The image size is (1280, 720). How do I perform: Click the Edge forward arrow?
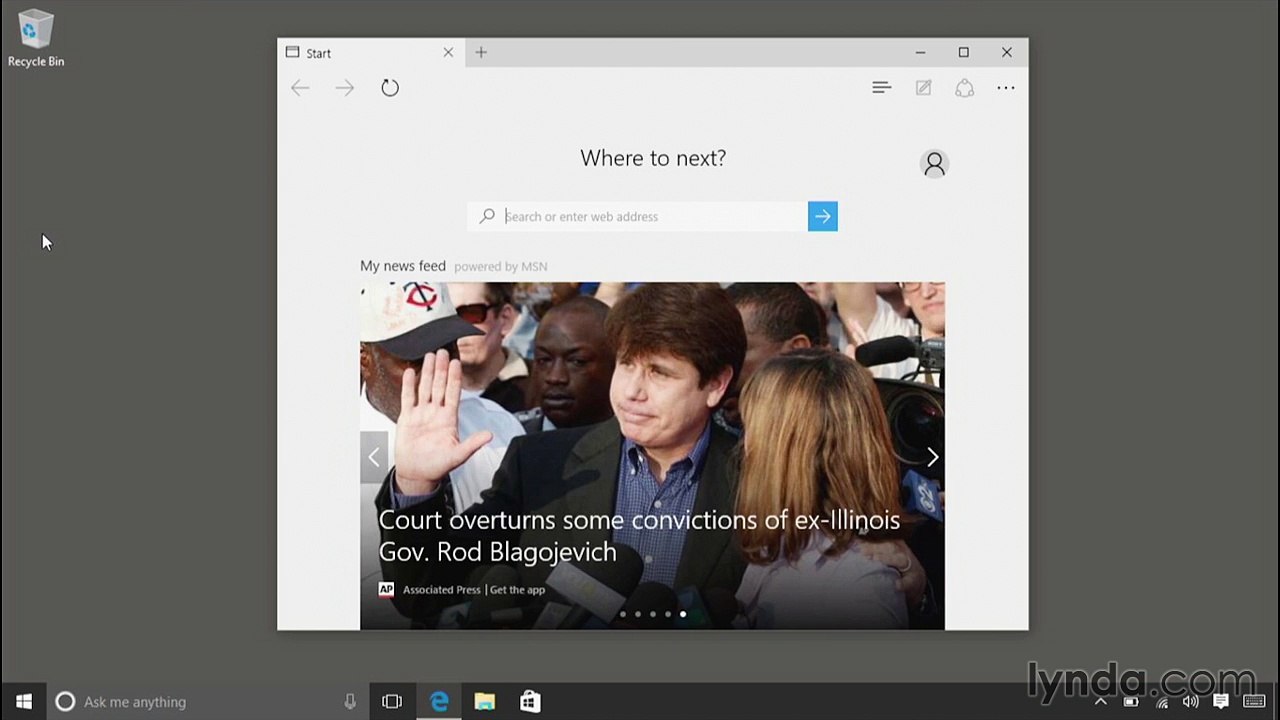pos(344,88)
